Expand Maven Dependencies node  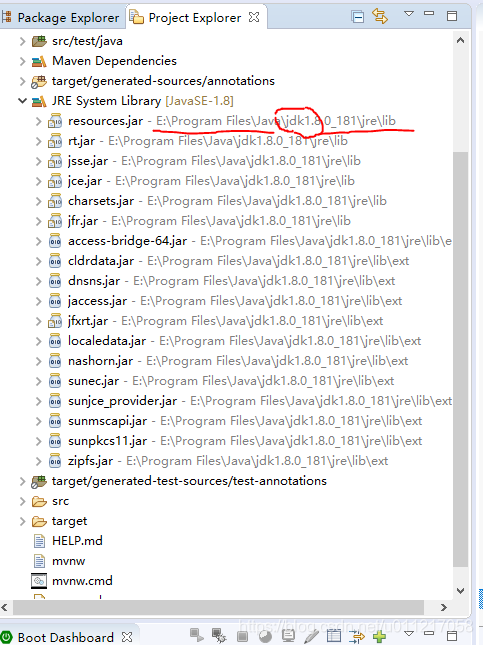23,61
